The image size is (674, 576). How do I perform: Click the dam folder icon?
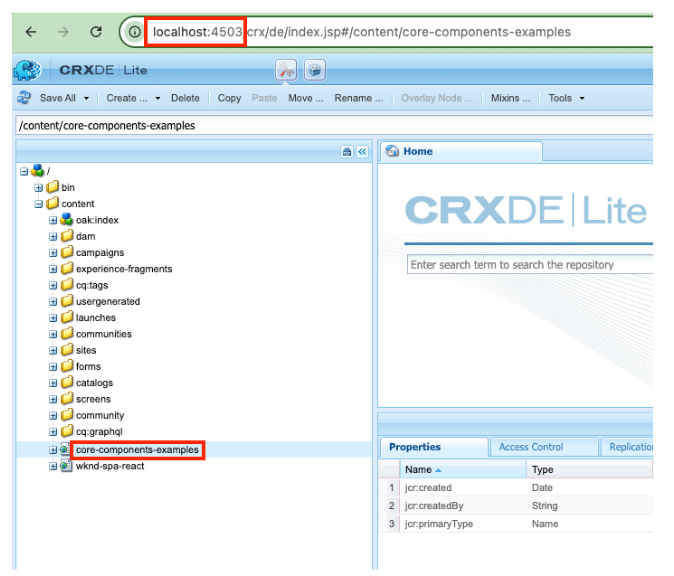[x=67, y=236]
